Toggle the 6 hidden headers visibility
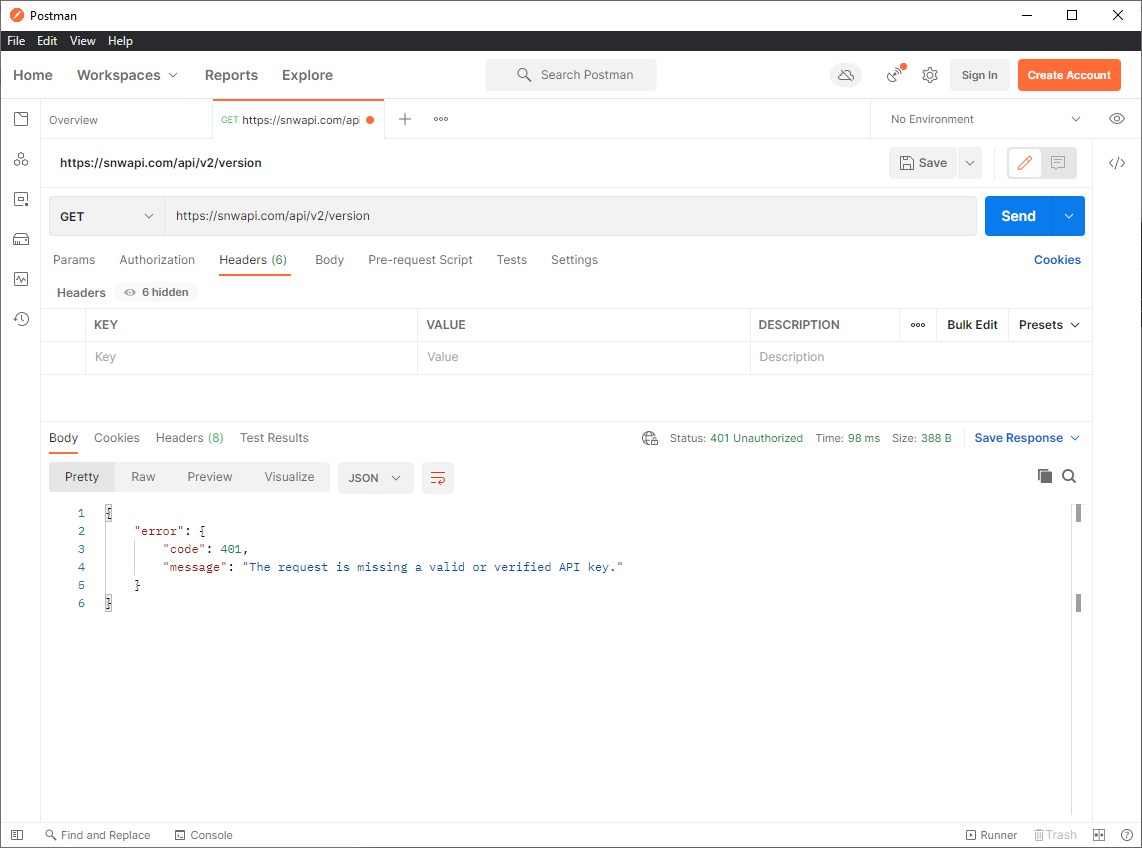1142x848 pixels. click(157, 292)
